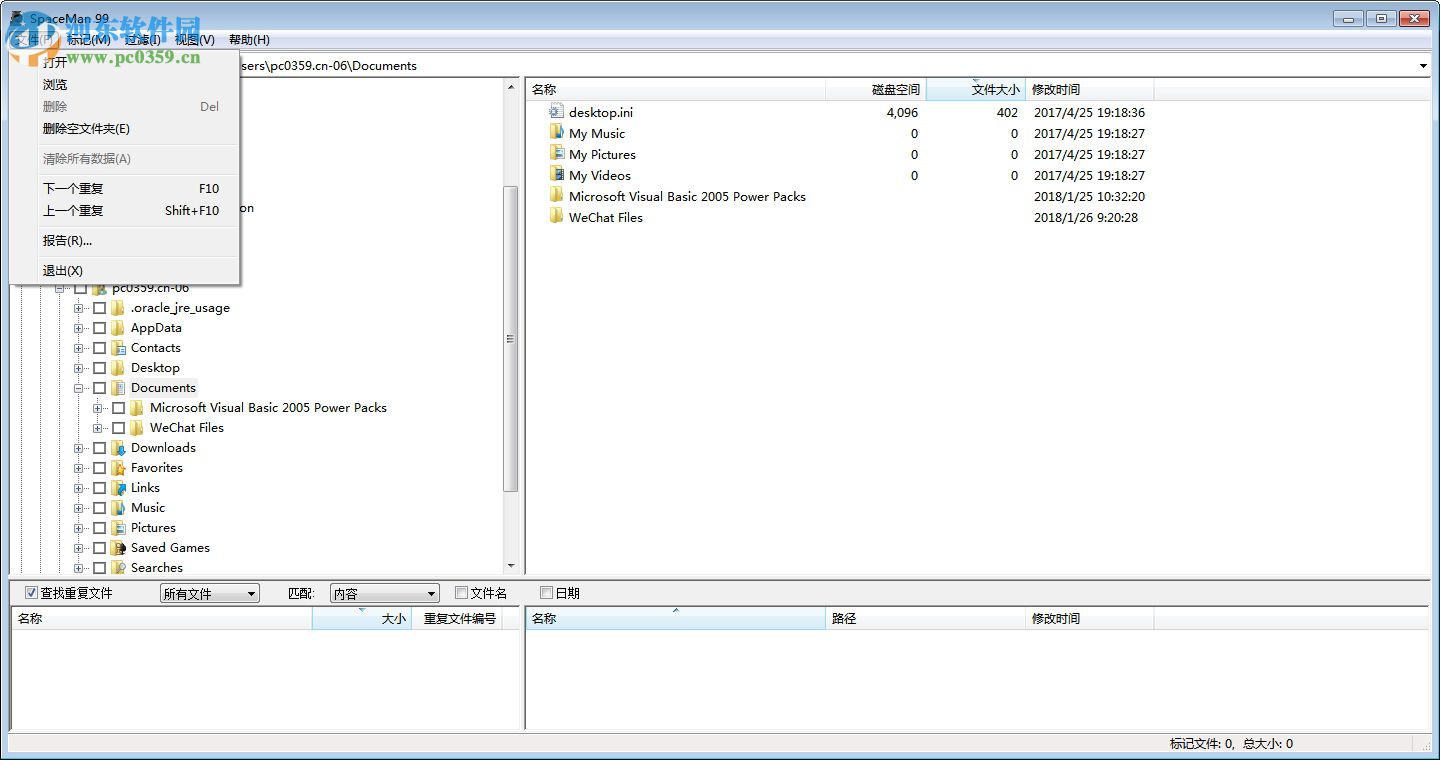Click the tree scrollbar down arrow
This screenshot has height=760, width=1440.
pyautogui.click(x=511, y=567)
